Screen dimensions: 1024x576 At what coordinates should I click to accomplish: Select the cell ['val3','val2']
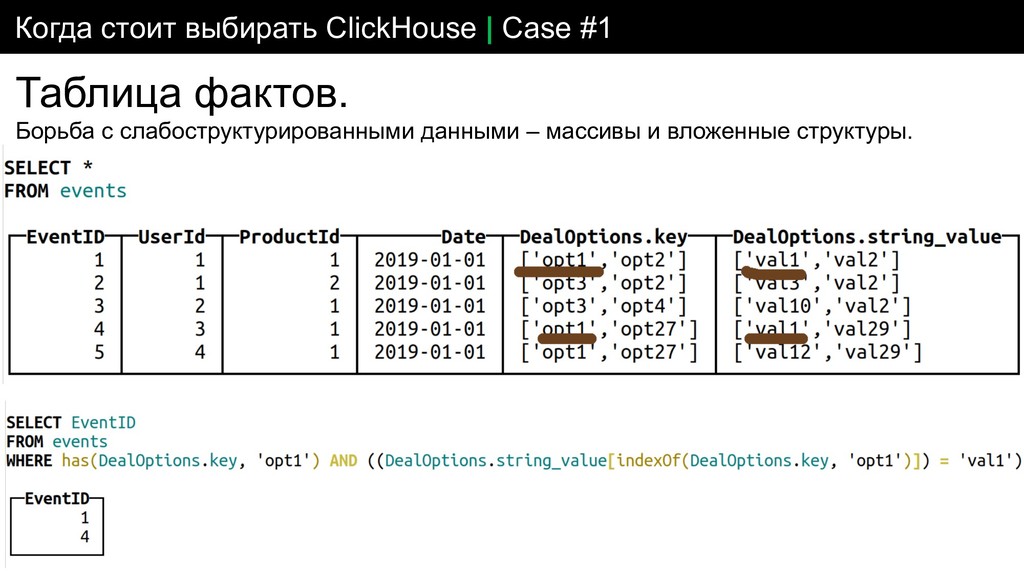817,283
